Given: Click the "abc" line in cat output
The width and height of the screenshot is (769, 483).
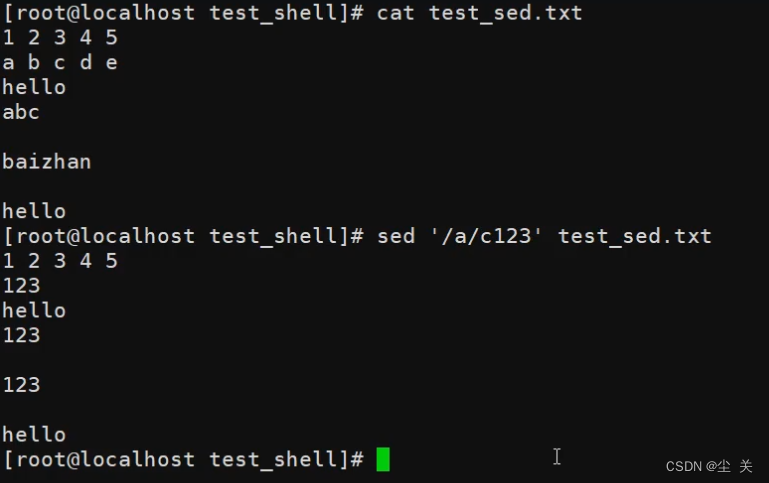Looking at the screenshot, I should coord(21,112).
